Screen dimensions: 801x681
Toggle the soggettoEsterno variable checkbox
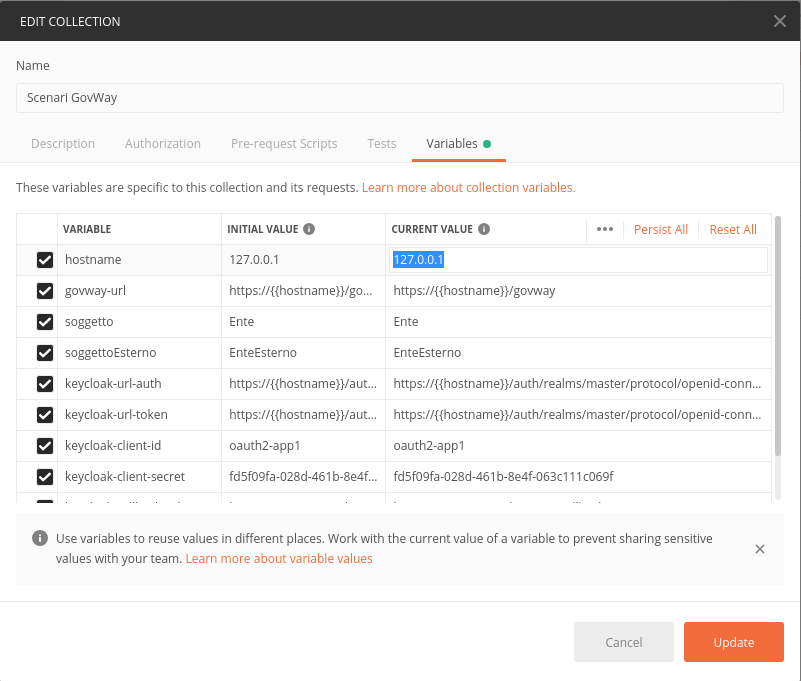(x=45, y=353)
